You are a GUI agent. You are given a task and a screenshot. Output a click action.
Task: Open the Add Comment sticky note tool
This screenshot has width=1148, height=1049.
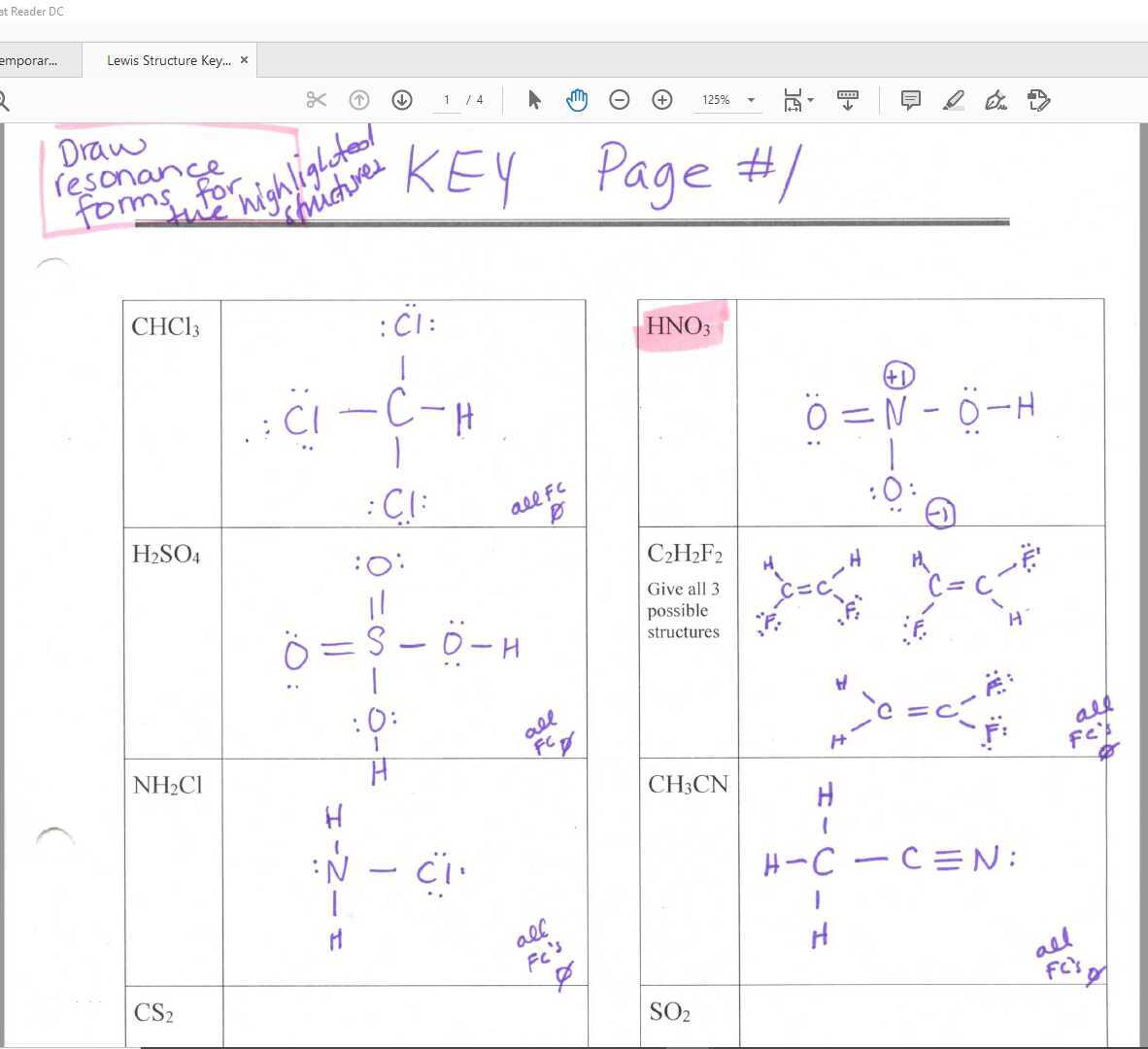click(910, 99)
